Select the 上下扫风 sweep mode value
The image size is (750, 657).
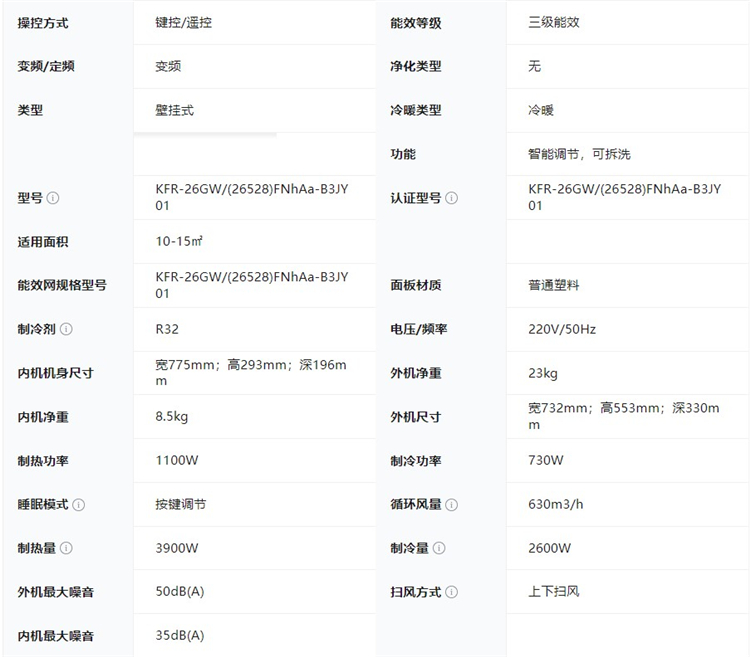[554, 592]
